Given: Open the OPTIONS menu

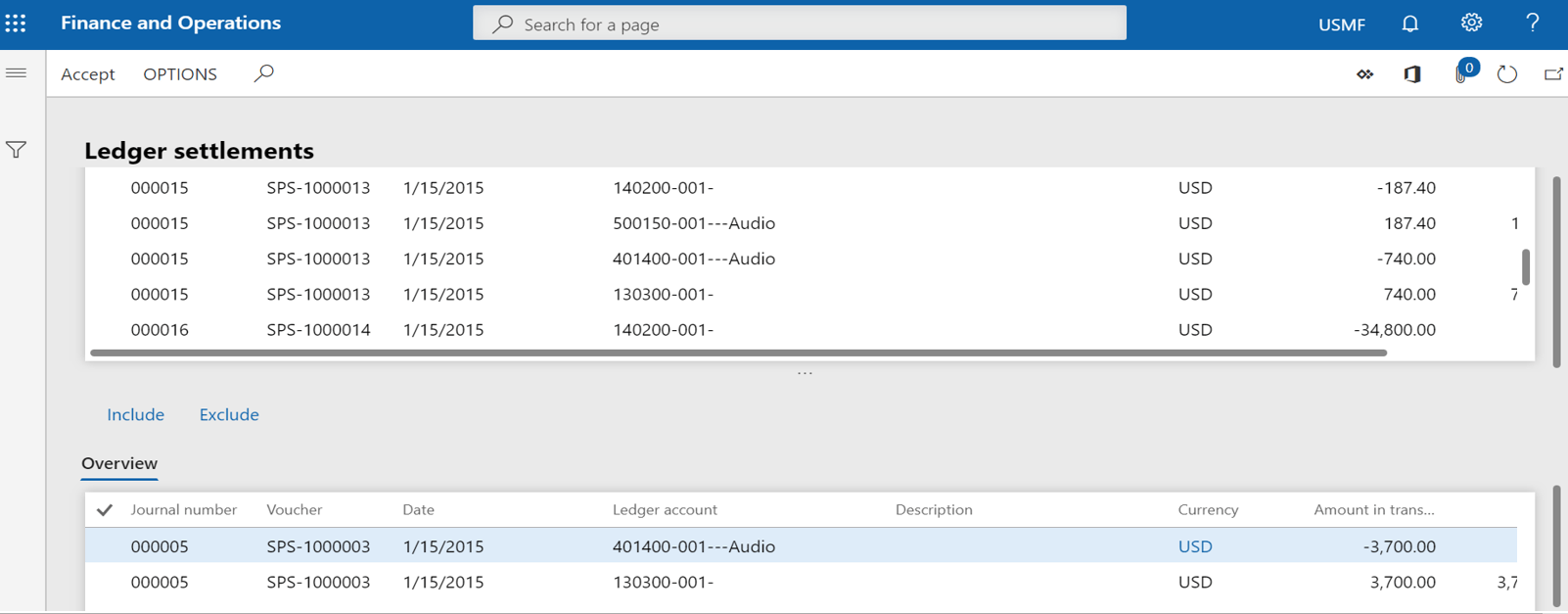Looking at the screenshot, I should click(180, 74).
